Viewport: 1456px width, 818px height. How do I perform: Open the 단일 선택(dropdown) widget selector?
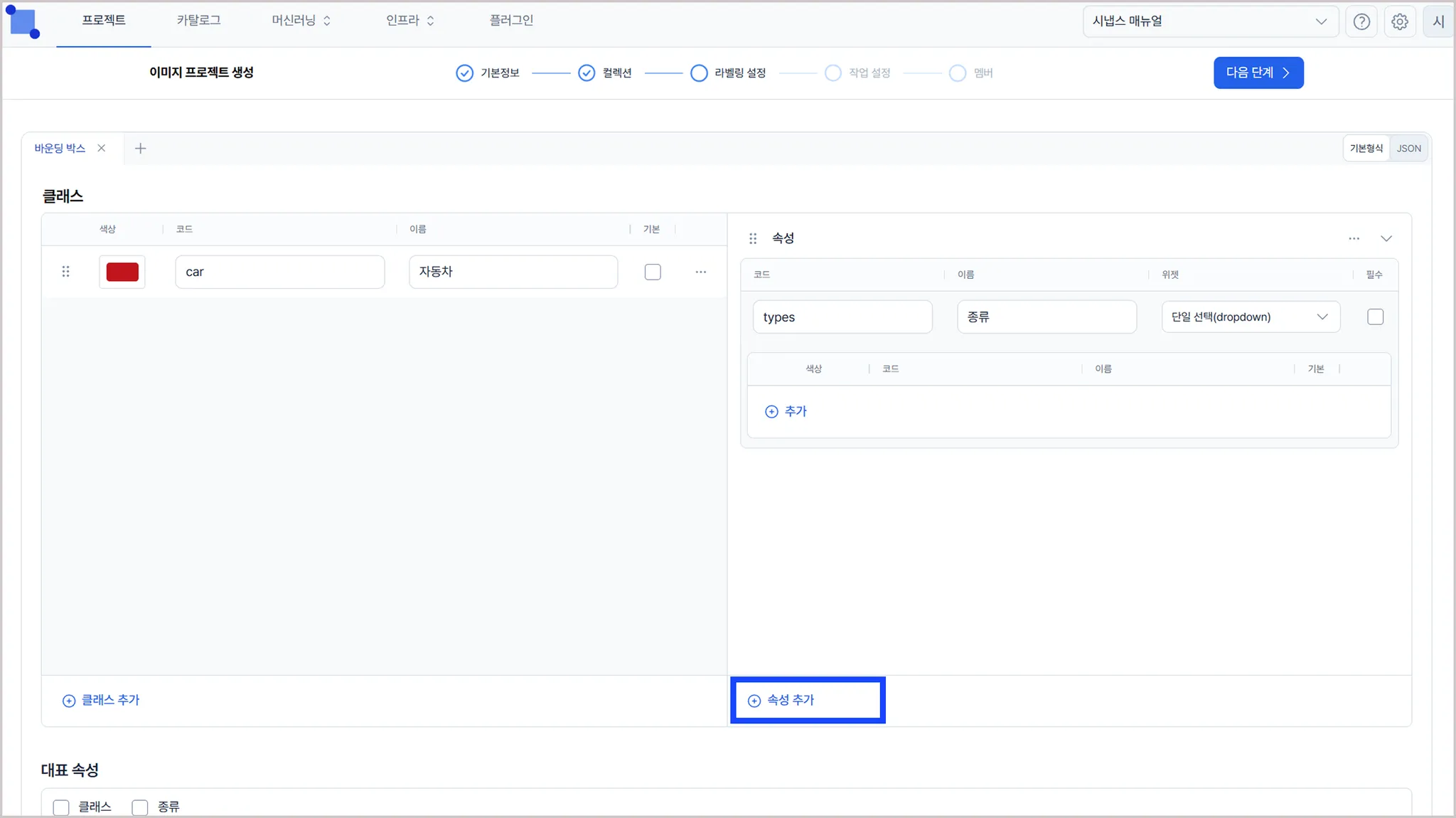[x=1250, y=317]
